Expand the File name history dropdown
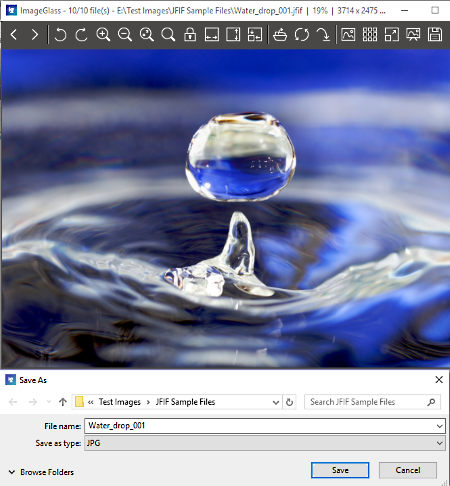450x486 pixels. pyautogui.click(x=440, y=426)
